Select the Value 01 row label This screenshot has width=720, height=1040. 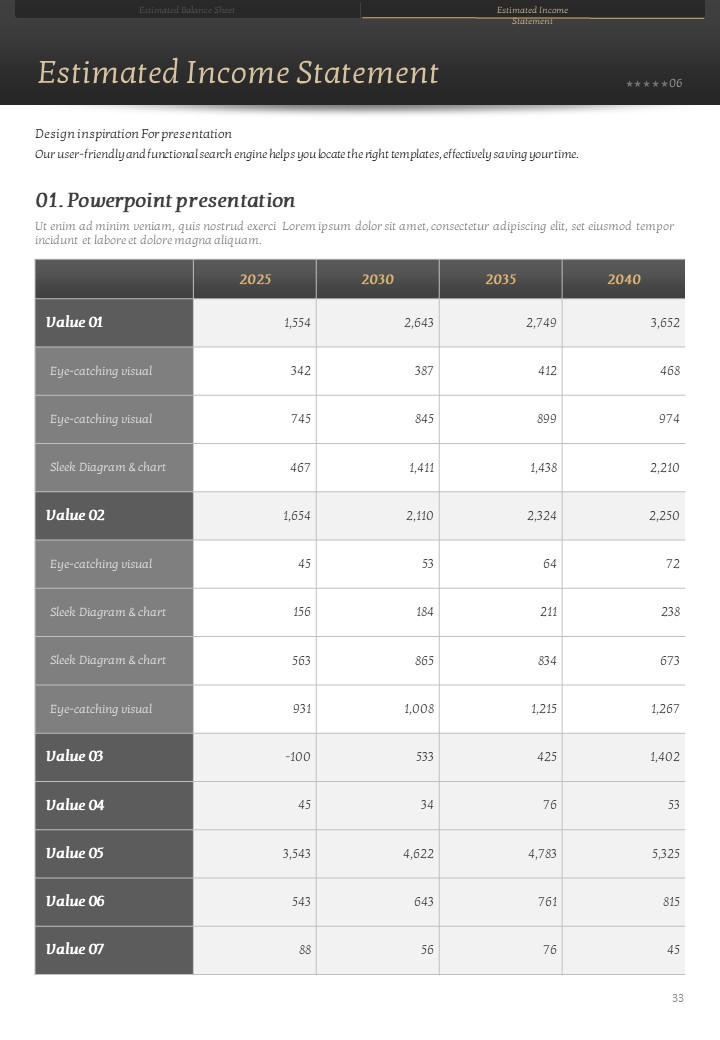75,322
